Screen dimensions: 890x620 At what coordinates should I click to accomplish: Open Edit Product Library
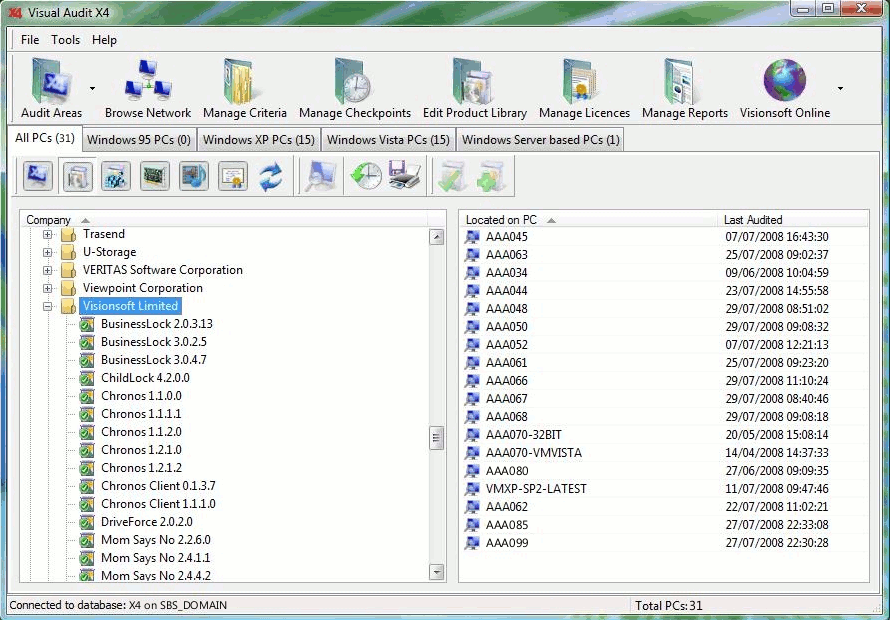[x=475, y=89]
